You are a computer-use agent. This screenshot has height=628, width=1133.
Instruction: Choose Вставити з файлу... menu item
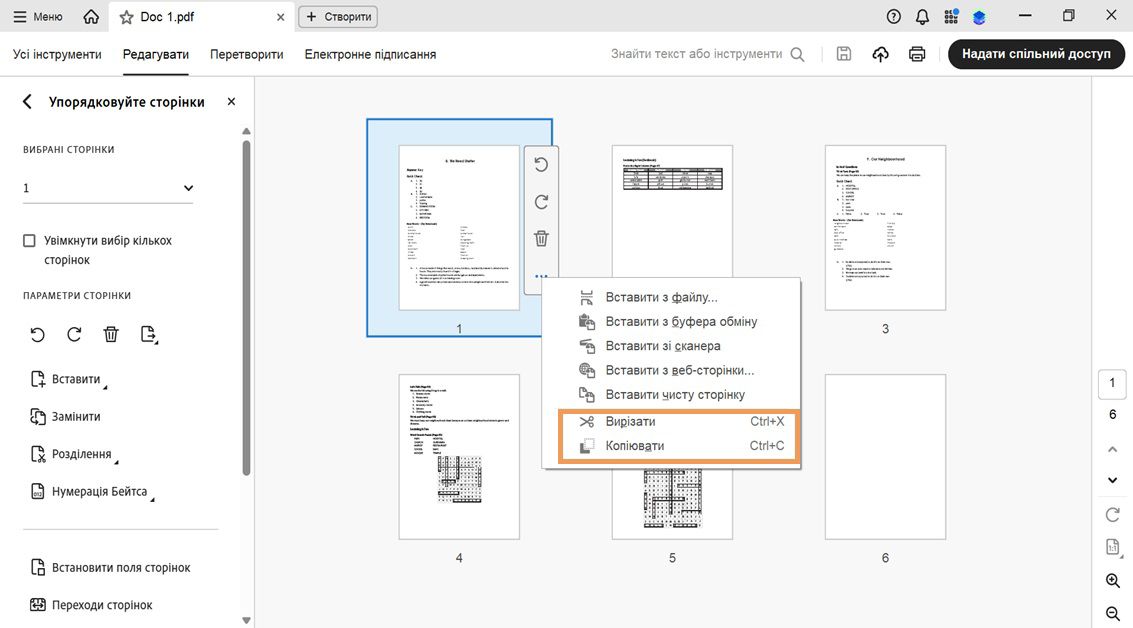[x=672, y=297]
